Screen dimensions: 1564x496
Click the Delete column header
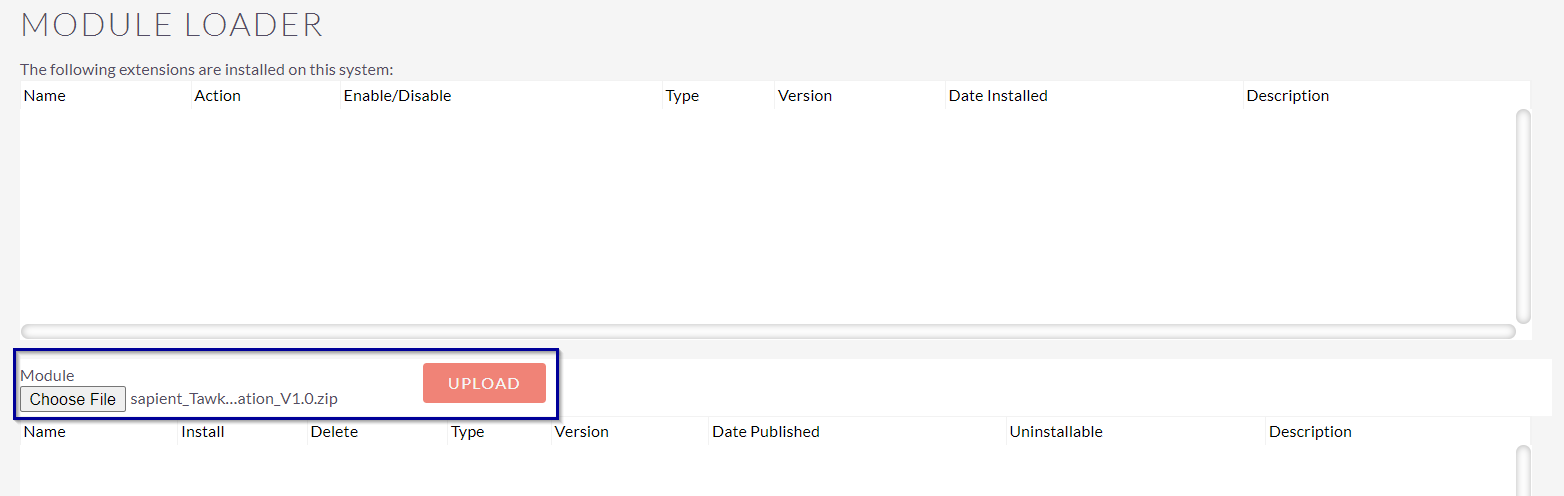[x=334, y=432]
